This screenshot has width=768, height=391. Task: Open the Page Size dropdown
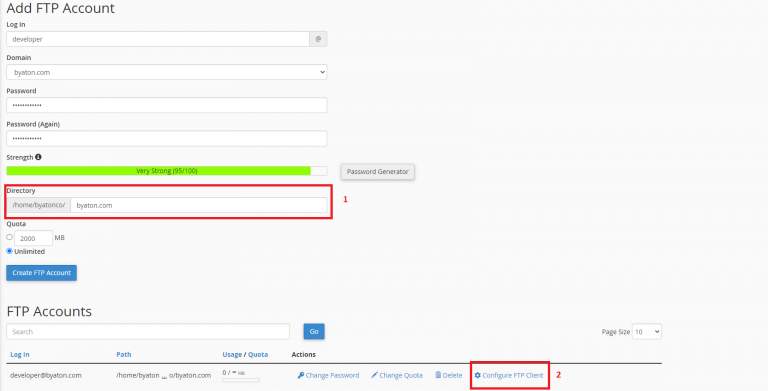[647, 332]
